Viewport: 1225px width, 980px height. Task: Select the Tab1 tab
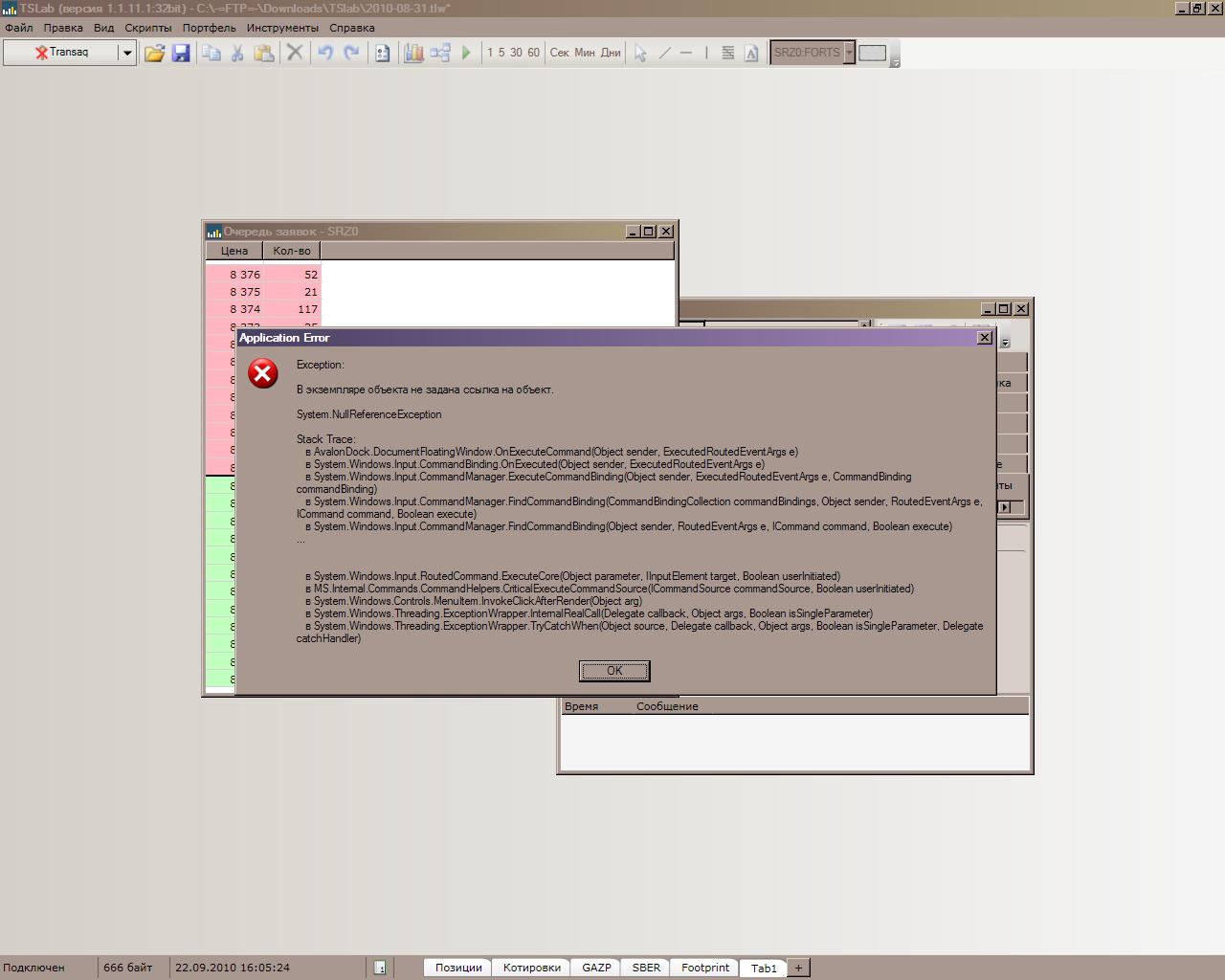point(764,968)
